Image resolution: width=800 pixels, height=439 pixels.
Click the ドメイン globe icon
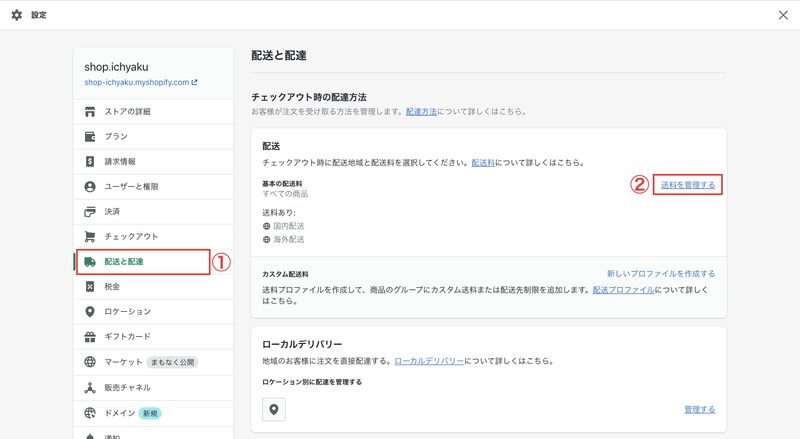tap(90, 413)
